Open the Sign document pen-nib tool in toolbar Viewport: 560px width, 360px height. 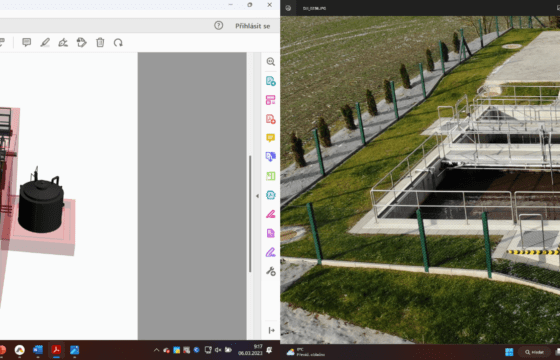(x=63, y=42)
